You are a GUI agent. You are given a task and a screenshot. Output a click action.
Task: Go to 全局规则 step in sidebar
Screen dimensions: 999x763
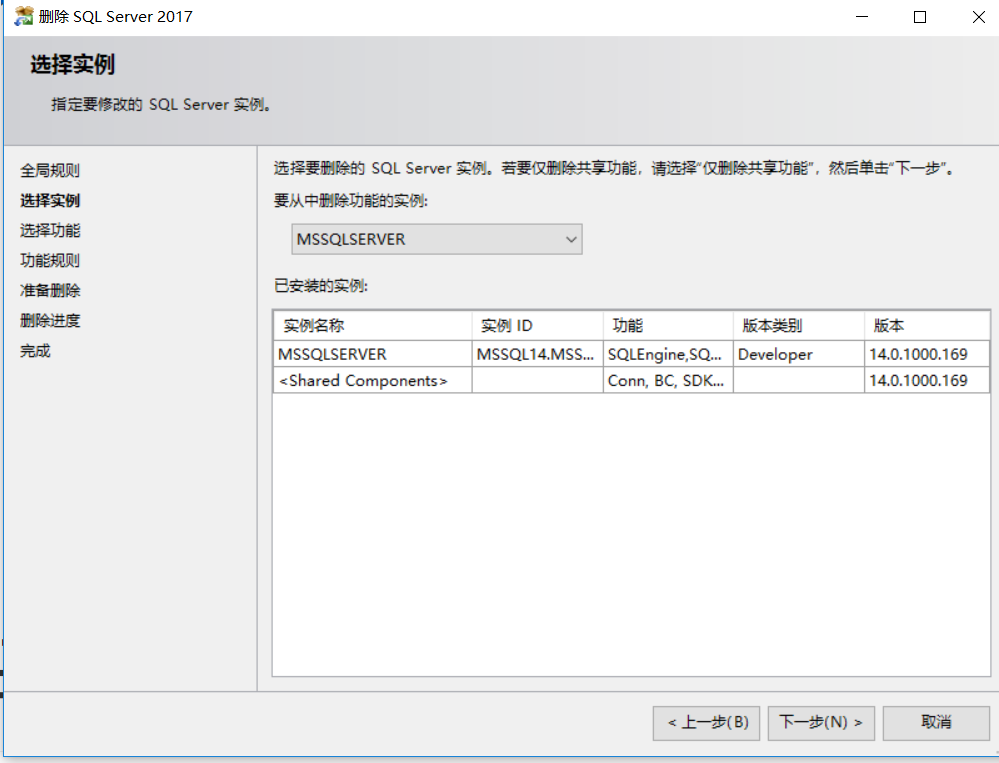[50, 171]
